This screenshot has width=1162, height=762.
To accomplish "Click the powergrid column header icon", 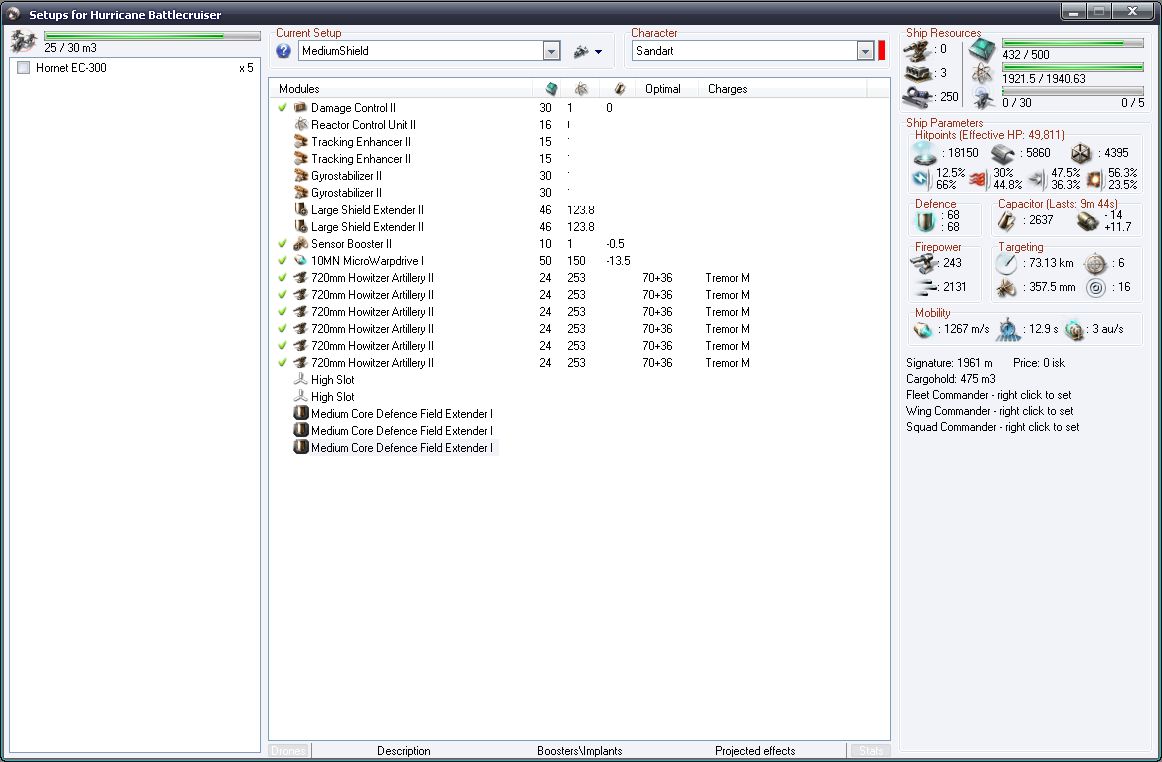I will pos(582,89).
